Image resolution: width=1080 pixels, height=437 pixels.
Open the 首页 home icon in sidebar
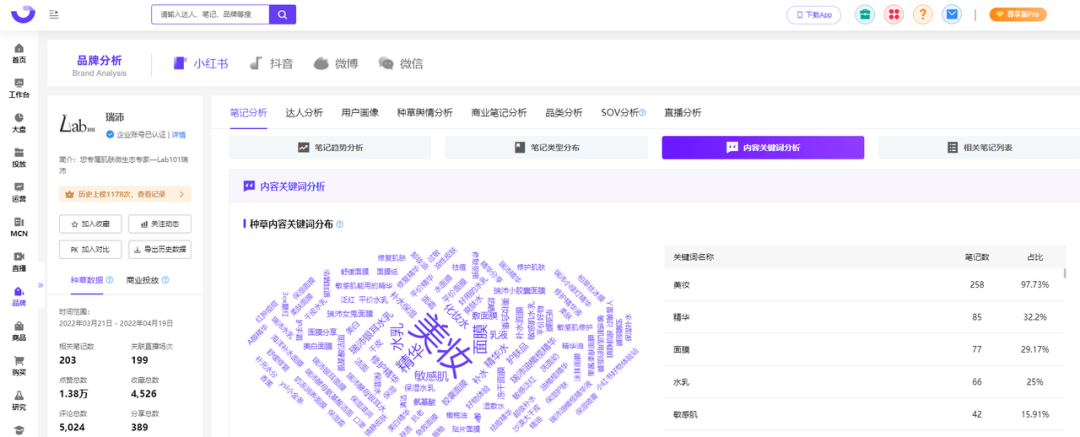pyautogui.click(x=19, y=52)
